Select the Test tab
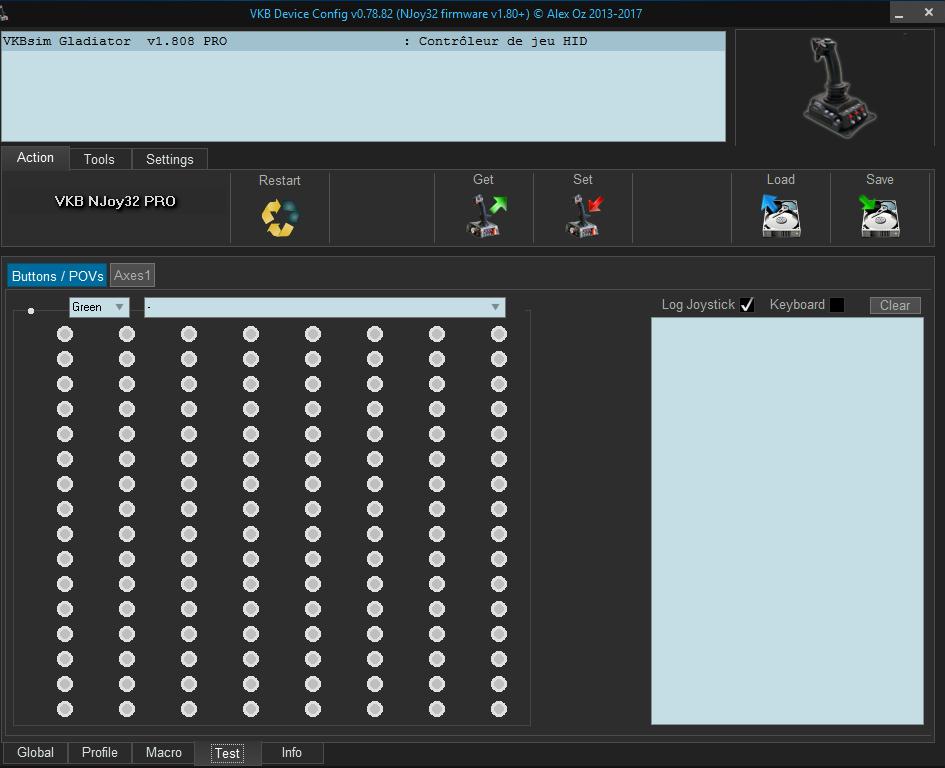 tap(228, 754)
